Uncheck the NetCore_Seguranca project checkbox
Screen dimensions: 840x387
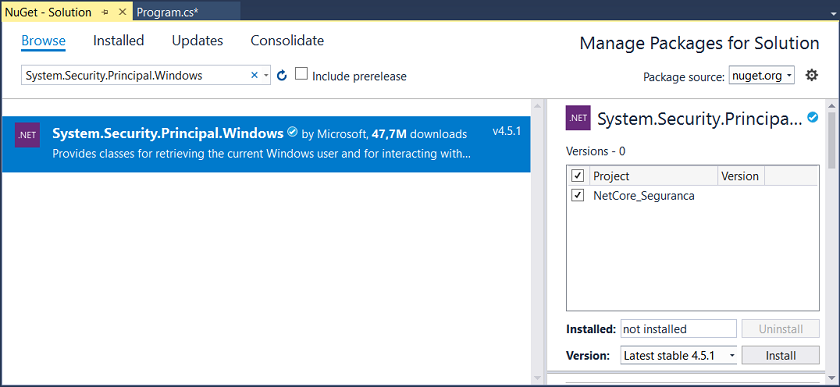tap(578, 195)
